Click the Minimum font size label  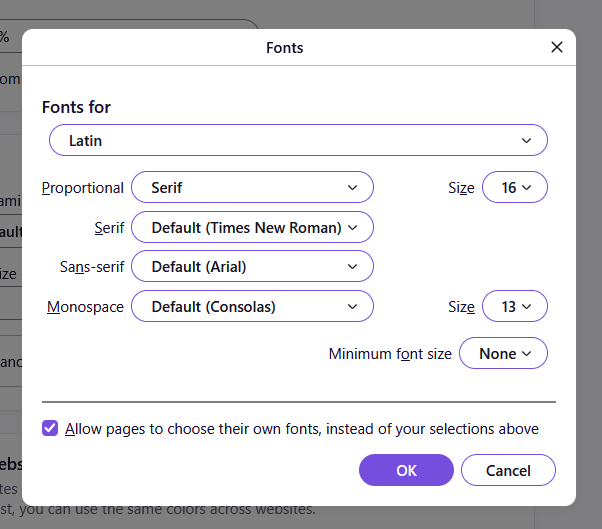pyautogui.click(x=390, y=354)
